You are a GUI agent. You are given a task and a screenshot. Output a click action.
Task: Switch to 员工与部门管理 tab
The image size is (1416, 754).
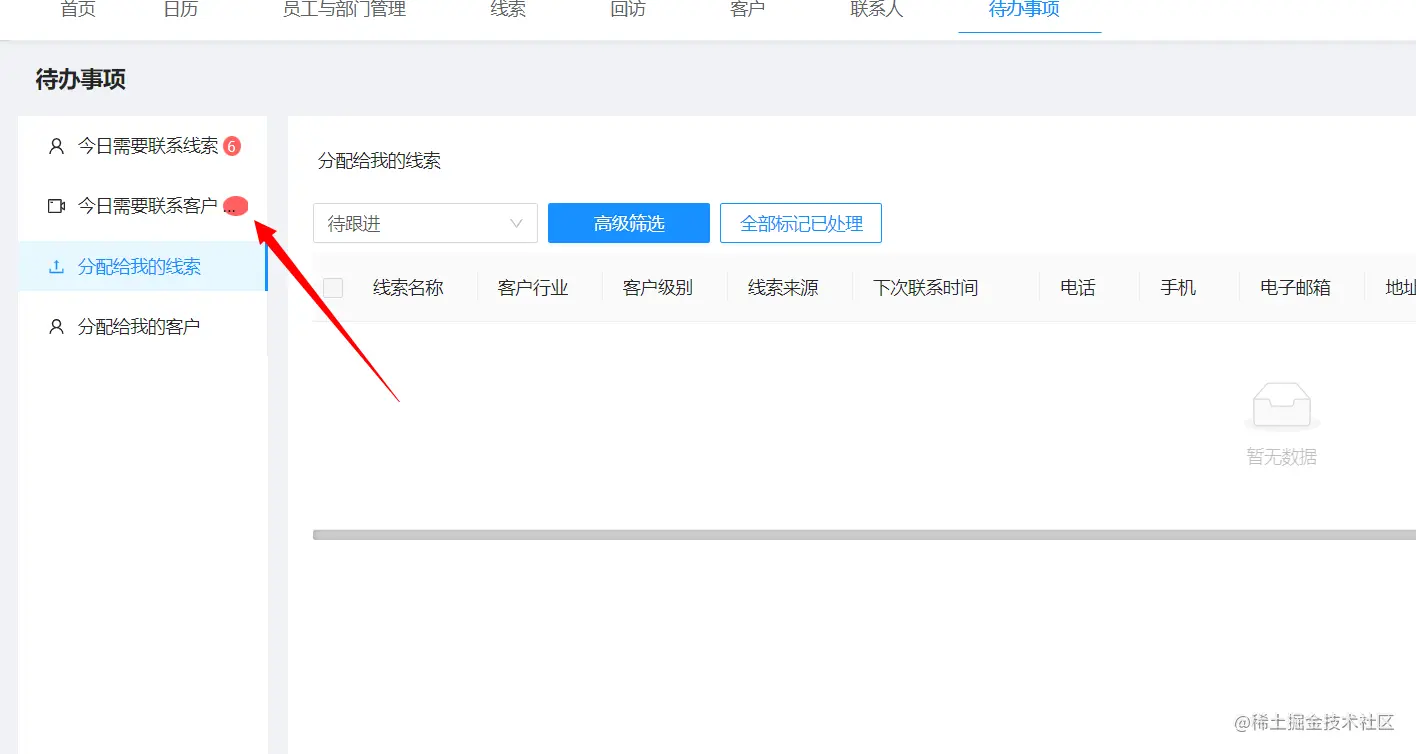(x=344, y=10)
